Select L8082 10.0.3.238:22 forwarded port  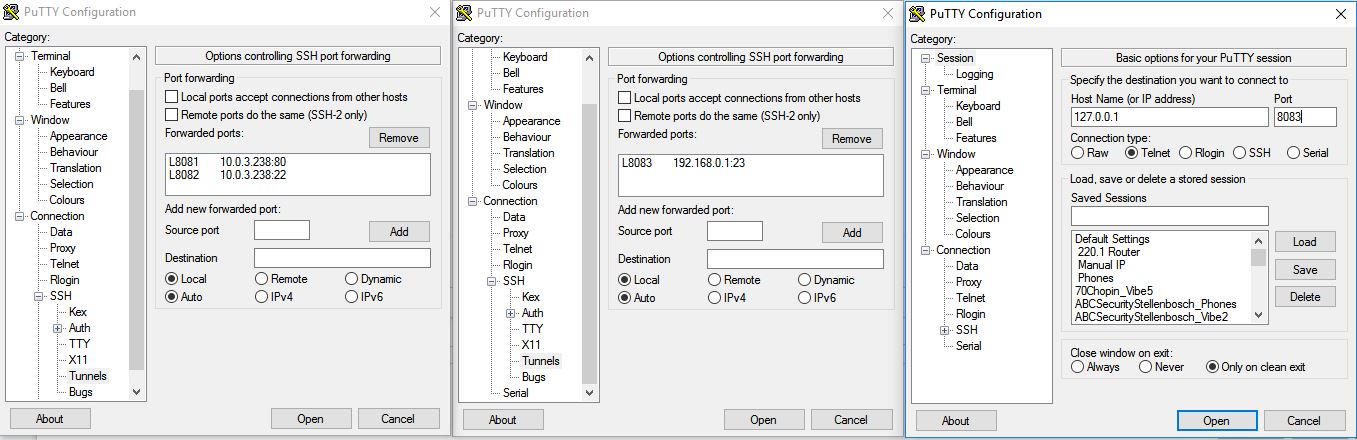click(x=228, y=174)
